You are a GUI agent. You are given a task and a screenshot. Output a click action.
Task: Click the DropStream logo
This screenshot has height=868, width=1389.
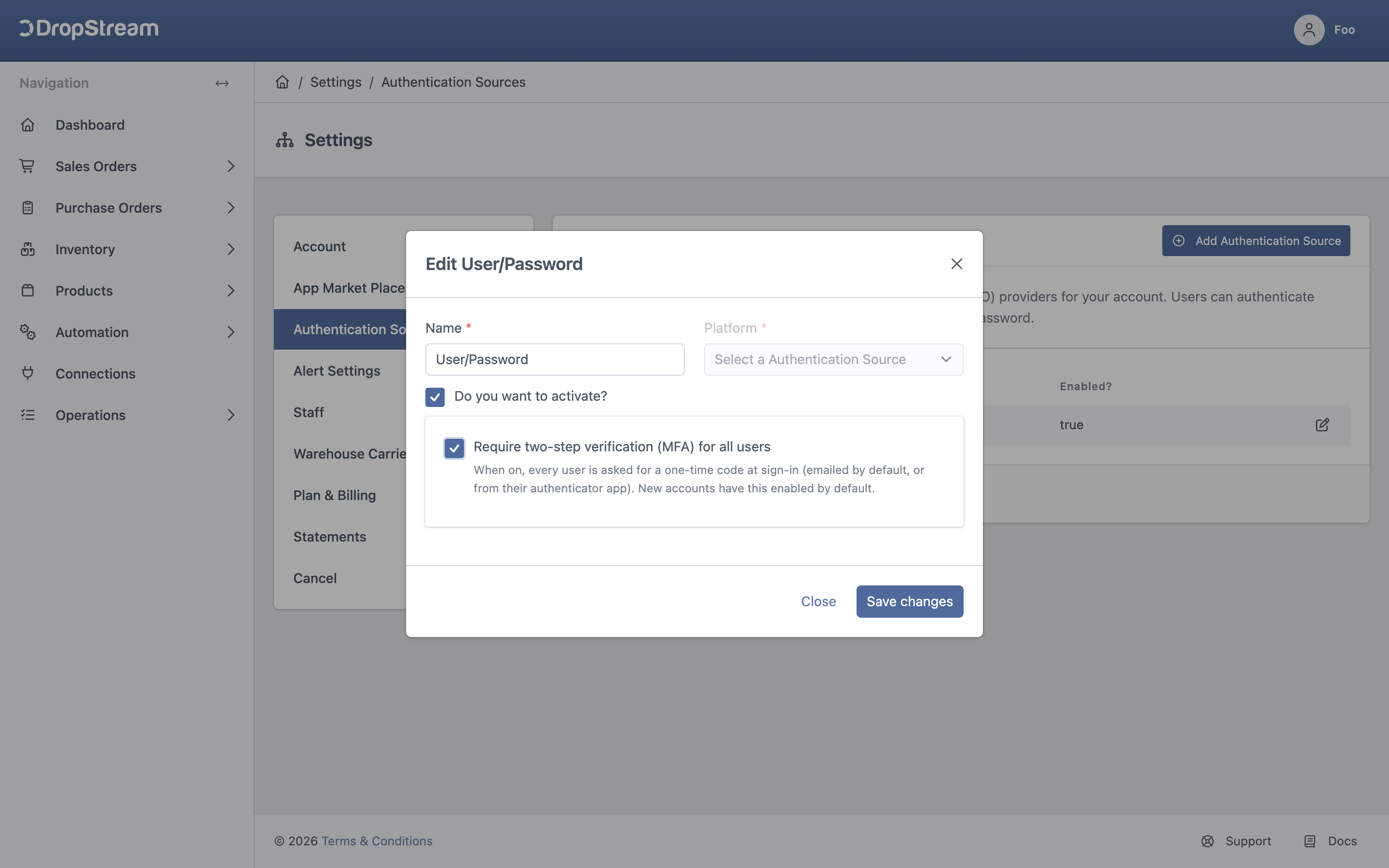click(89, 28)
